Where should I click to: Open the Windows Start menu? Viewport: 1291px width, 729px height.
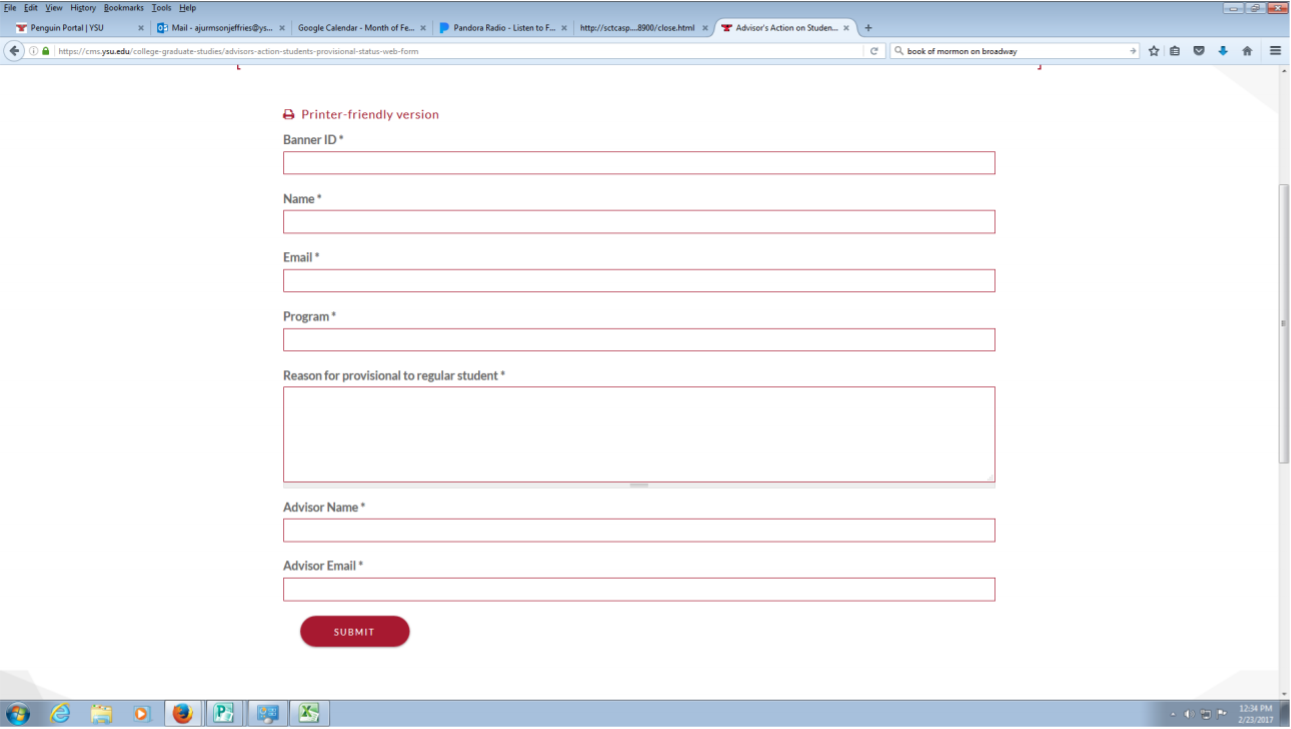(x=18, y=713)
